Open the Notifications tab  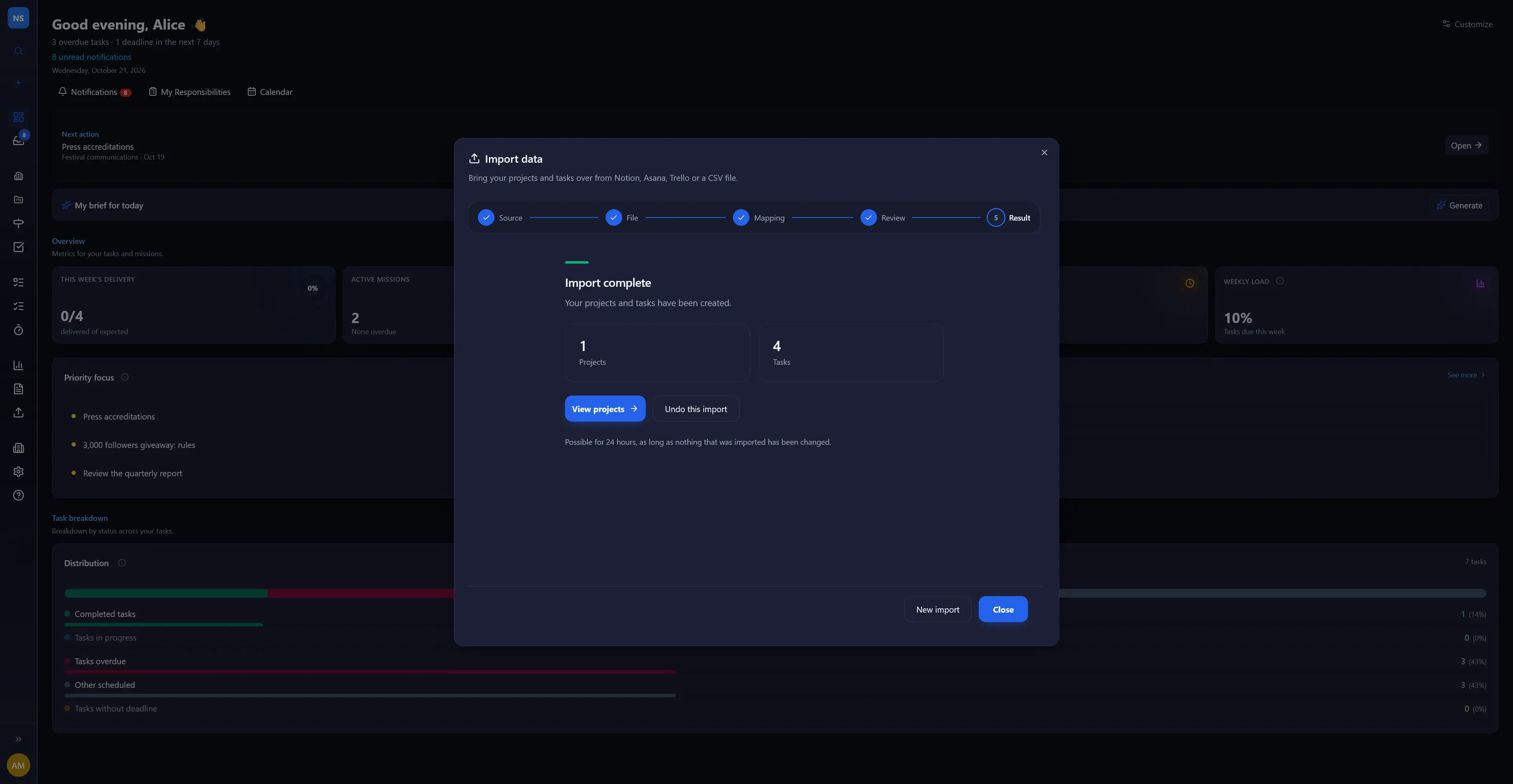[95, 92]
